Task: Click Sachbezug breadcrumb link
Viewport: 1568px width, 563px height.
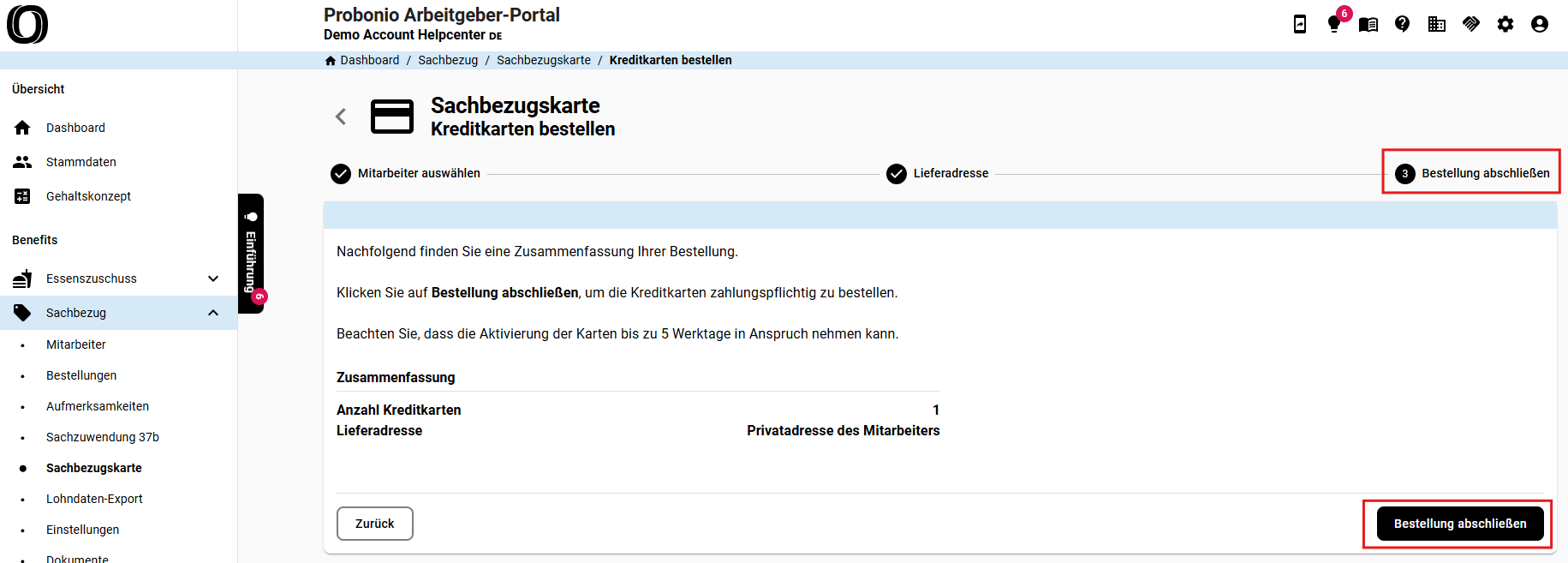Action: 448,60
